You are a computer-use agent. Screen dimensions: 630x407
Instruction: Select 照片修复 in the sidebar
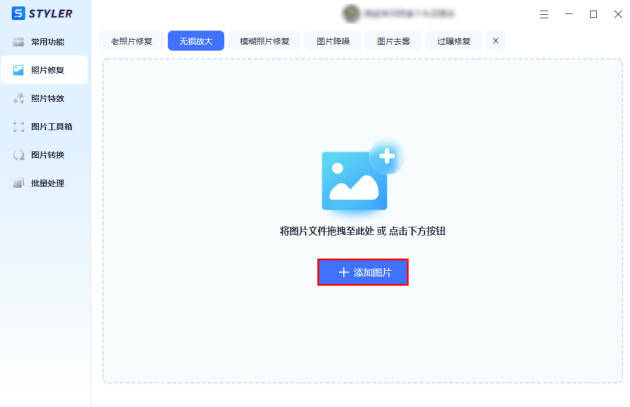coord(44,70)
